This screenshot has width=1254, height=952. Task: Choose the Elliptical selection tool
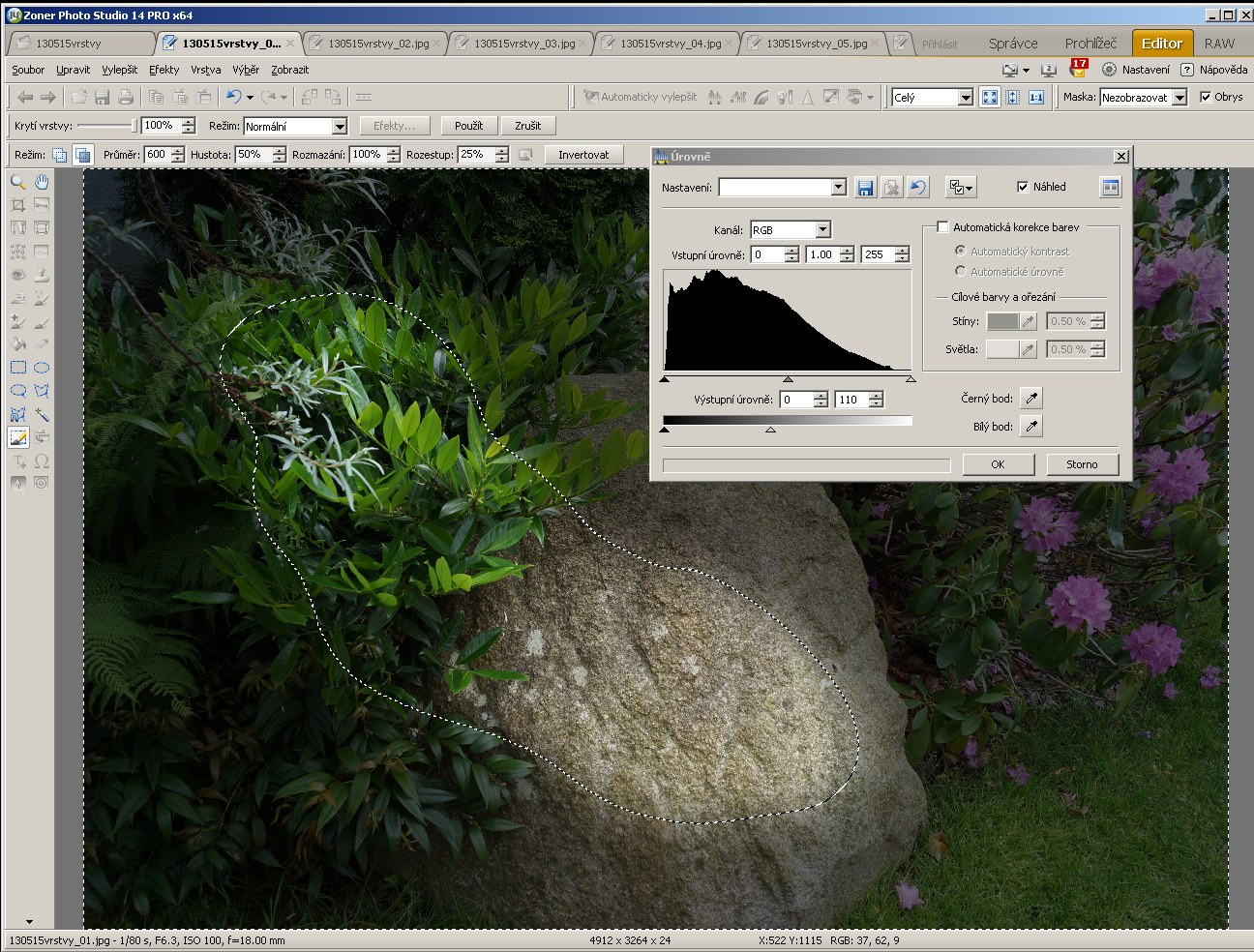point(42,368)
